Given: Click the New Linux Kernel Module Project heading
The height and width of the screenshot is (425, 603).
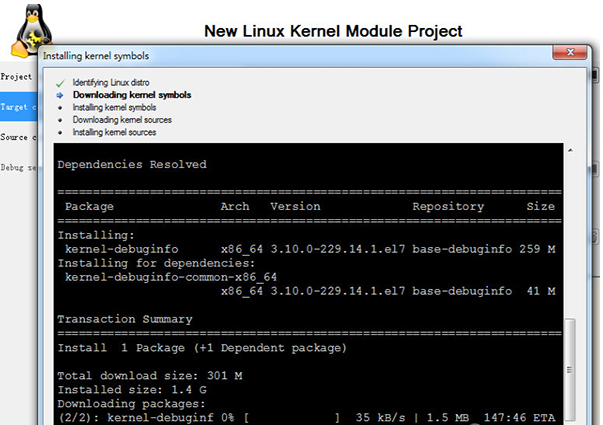Looking at the screenshot, I should click(x=333, y=31).
